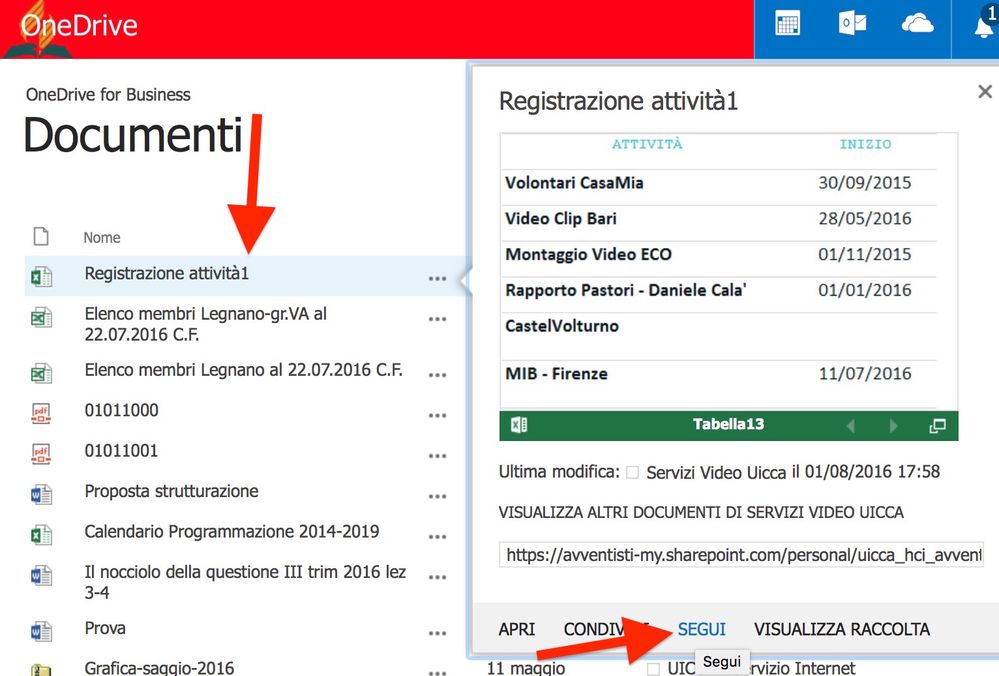The height and width of the screenshot is (676, 999).
Task: Click Excel icon of Elenco membri Legnano al 22.07.2016
Action: pos(42,373)
